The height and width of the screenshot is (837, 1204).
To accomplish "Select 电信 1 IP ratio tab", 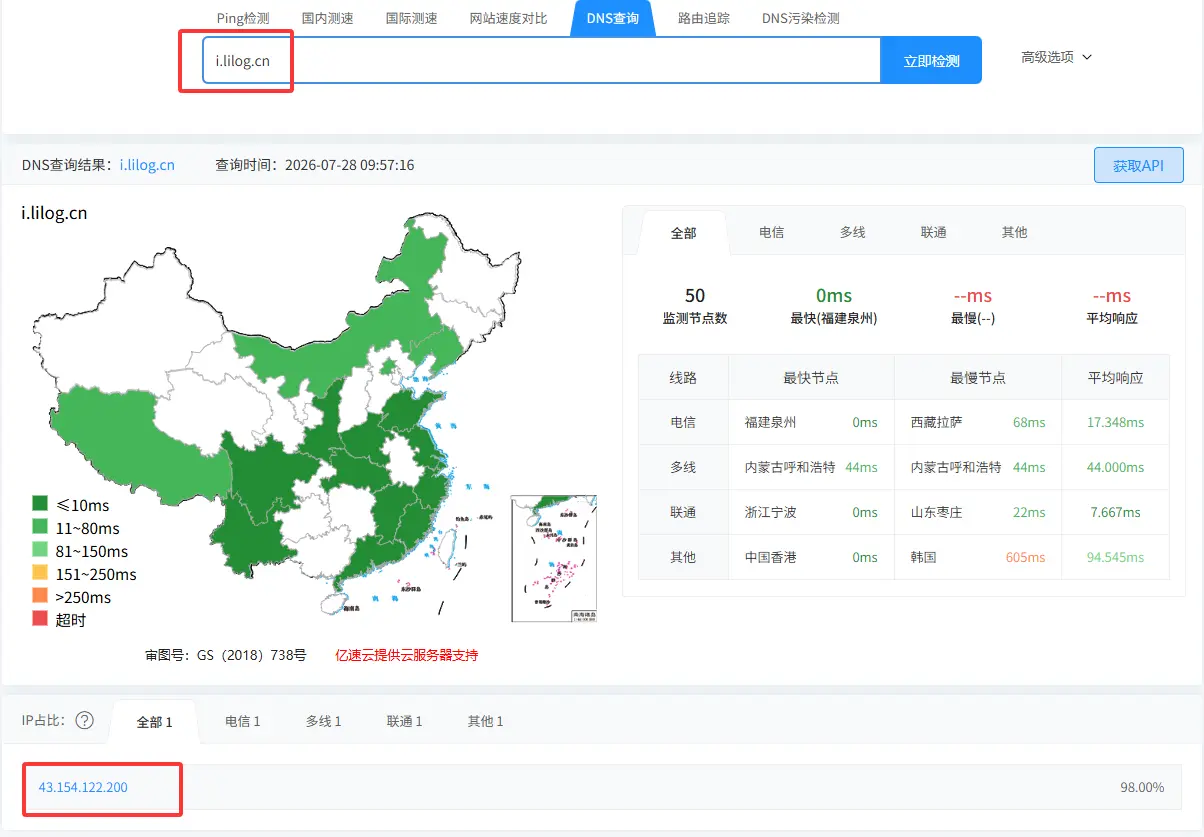I will tap(242, 721).
